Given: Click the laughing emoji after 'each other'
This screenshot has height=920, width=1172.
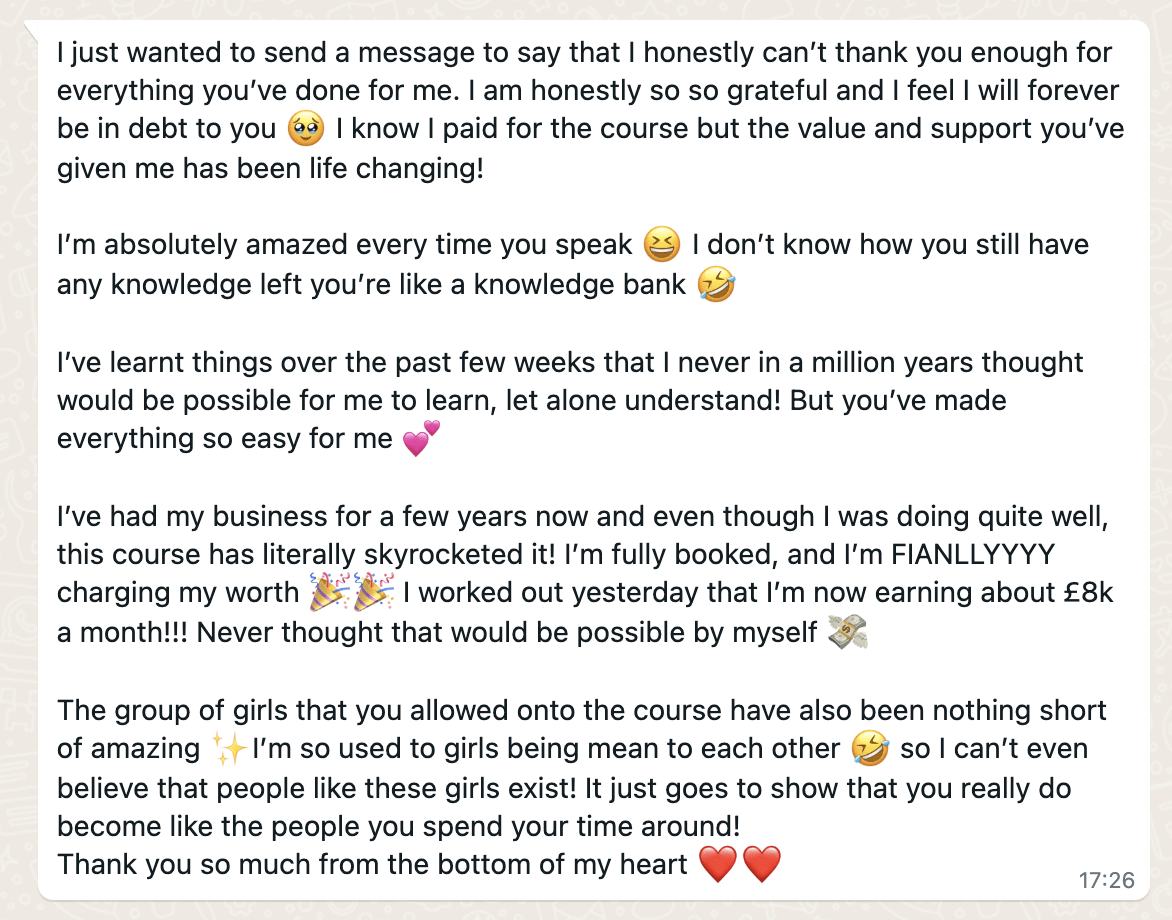Looking at the screenshot, I should pos(870,748).
